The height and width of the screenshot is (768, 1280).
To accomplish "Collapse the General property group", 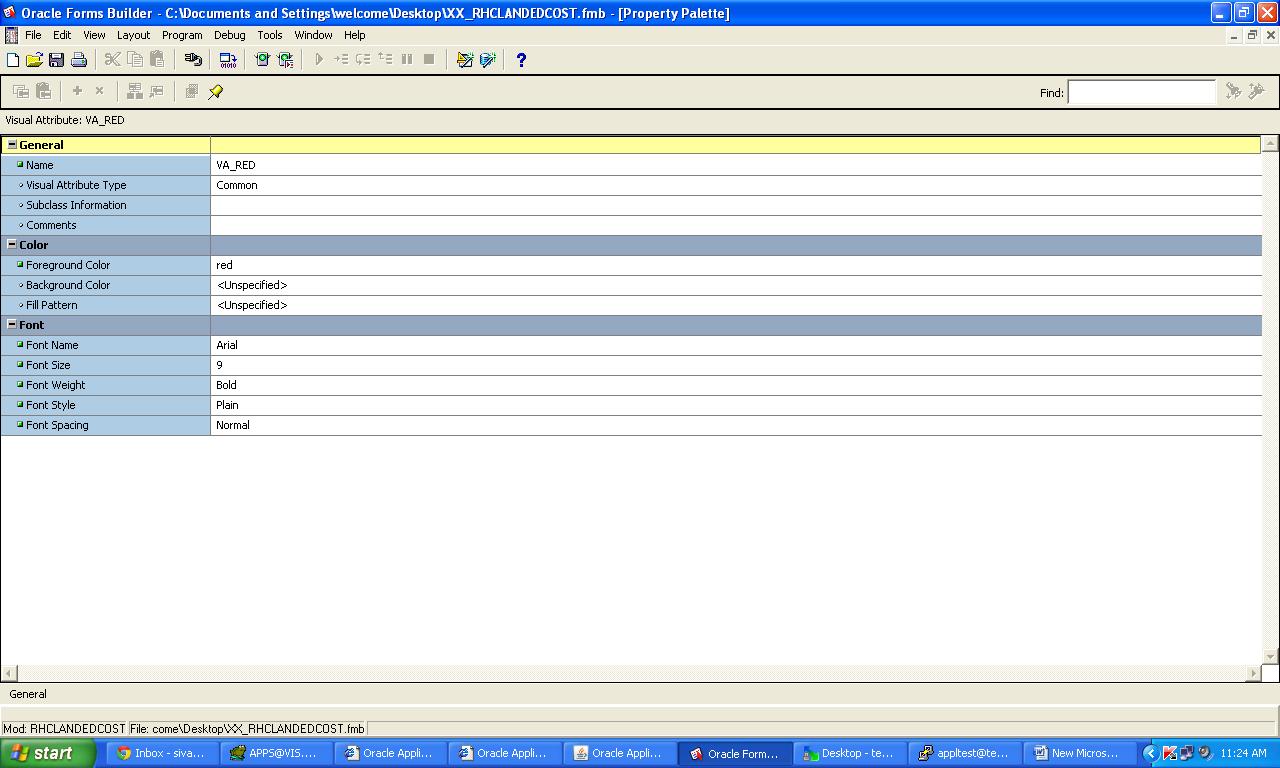I will 12,145.
